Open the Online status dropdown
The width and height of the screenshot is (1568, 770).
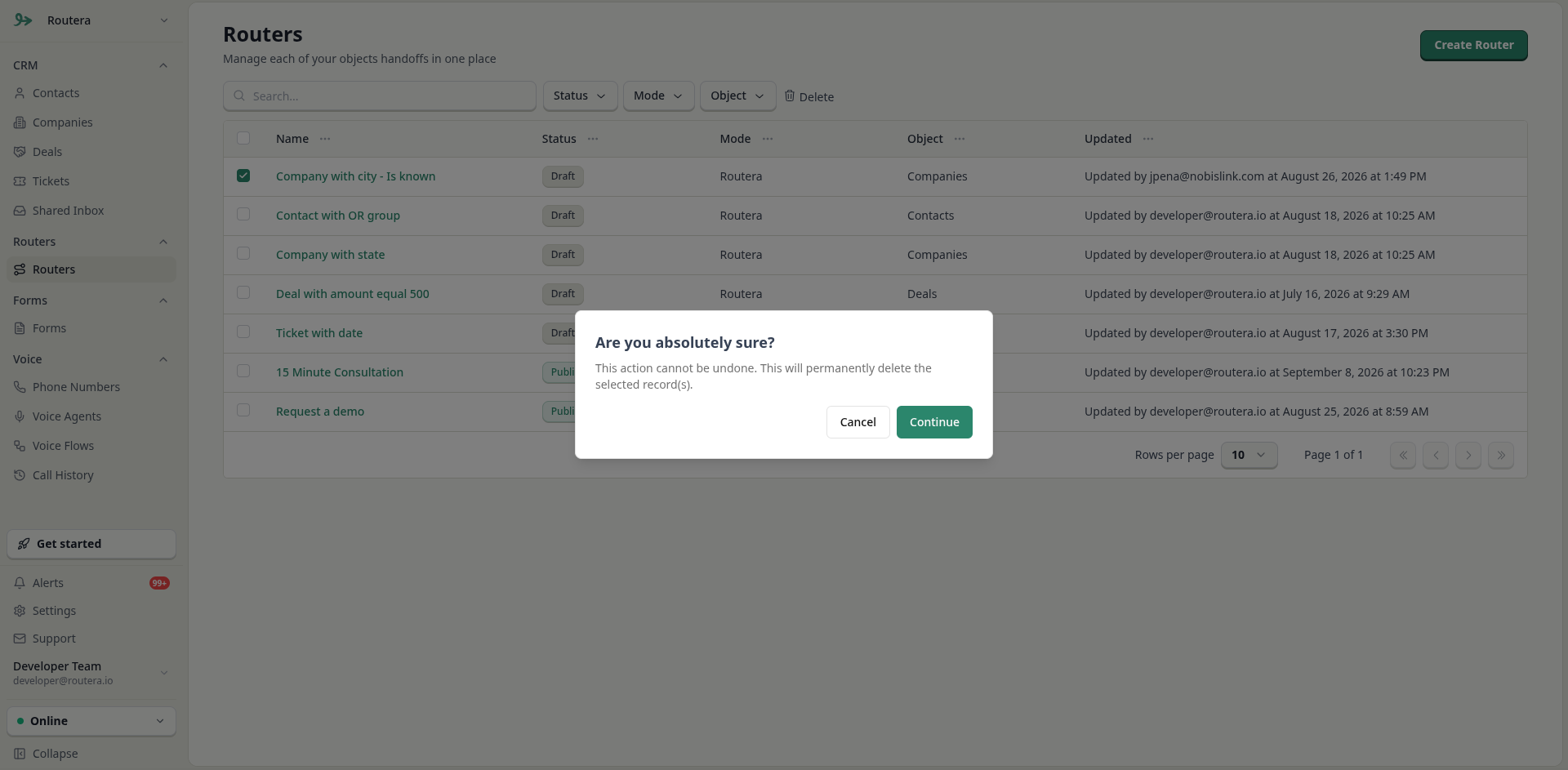(91, 721)
